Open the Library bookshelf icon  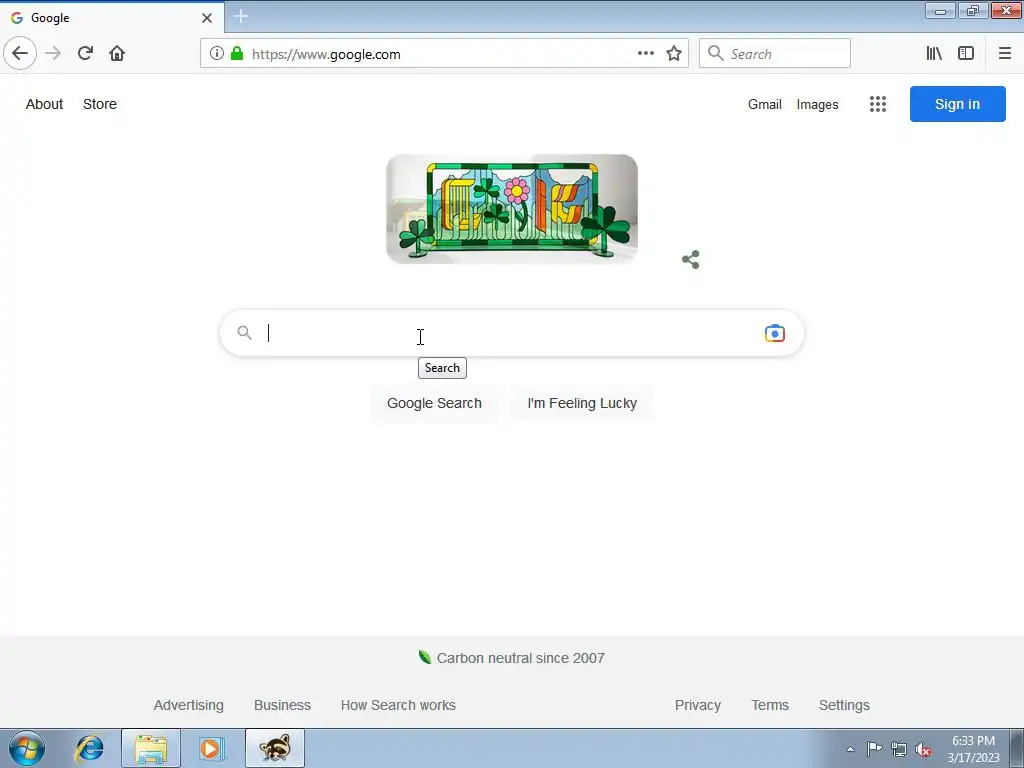click(x=935, y=54)
